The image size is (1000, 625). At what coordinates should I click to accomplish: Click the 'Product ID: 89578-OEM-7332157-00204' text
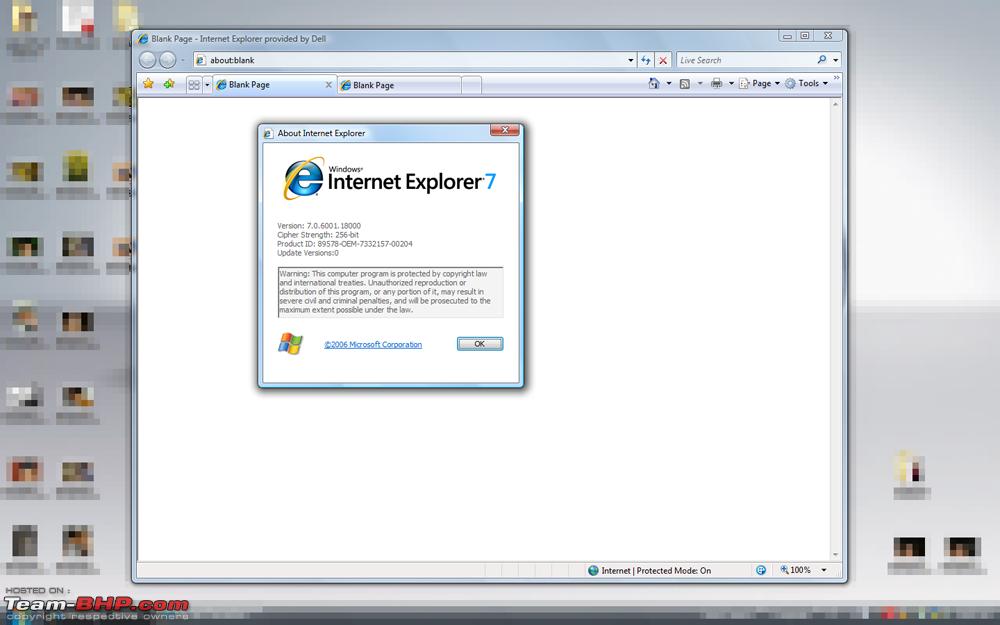pos(344,244)
